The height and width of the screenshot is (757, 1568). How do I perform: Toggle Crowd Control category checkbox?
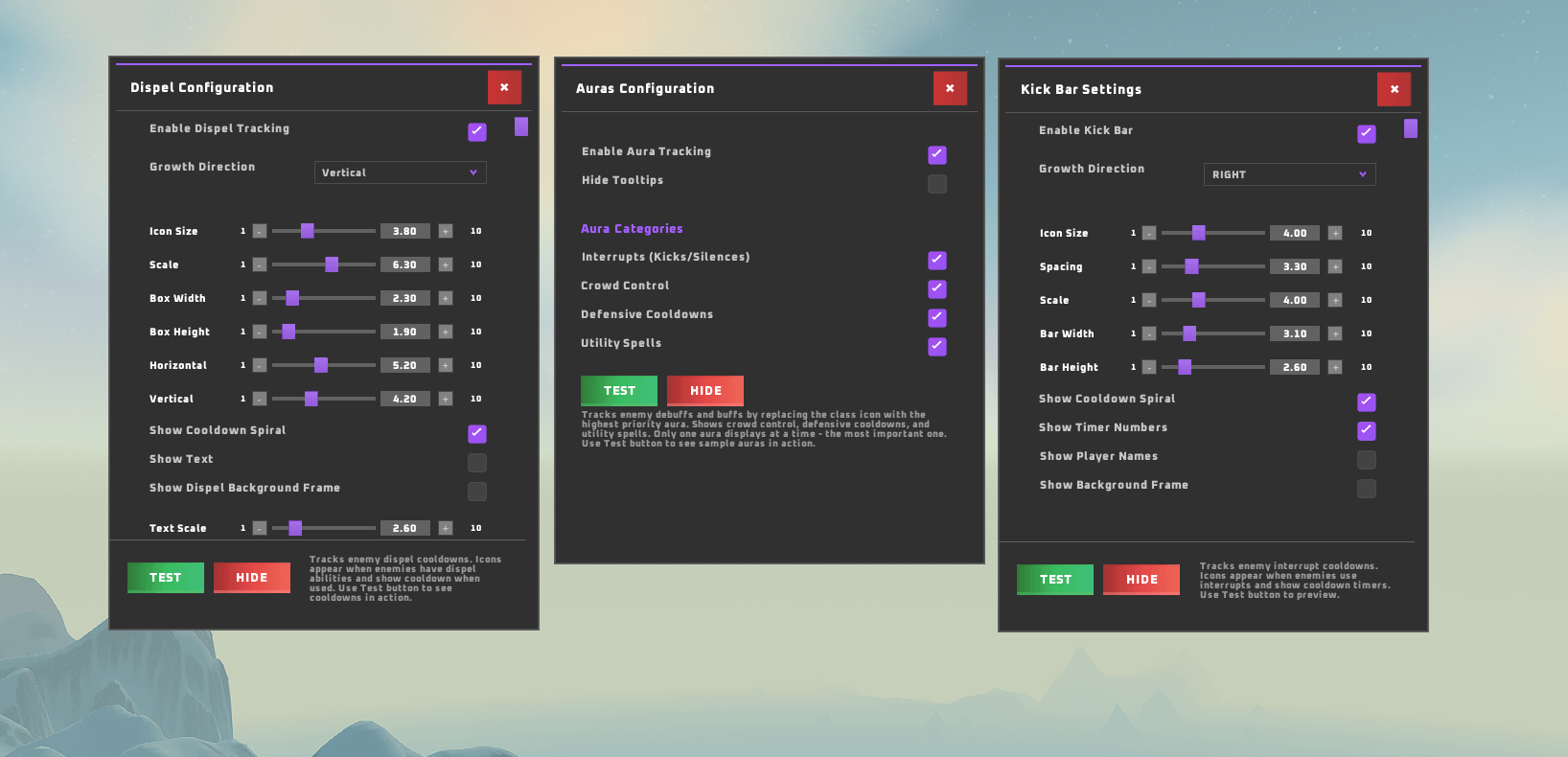point(937,289)
